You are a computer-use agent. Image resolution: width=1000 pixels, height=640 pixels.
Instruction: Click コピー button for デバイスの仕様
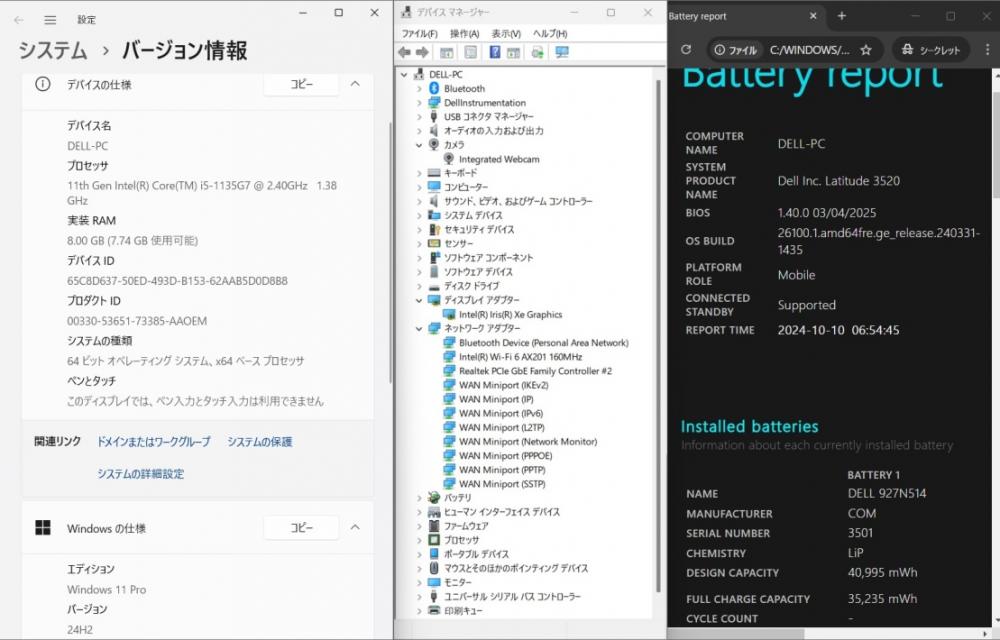point(301,84)
